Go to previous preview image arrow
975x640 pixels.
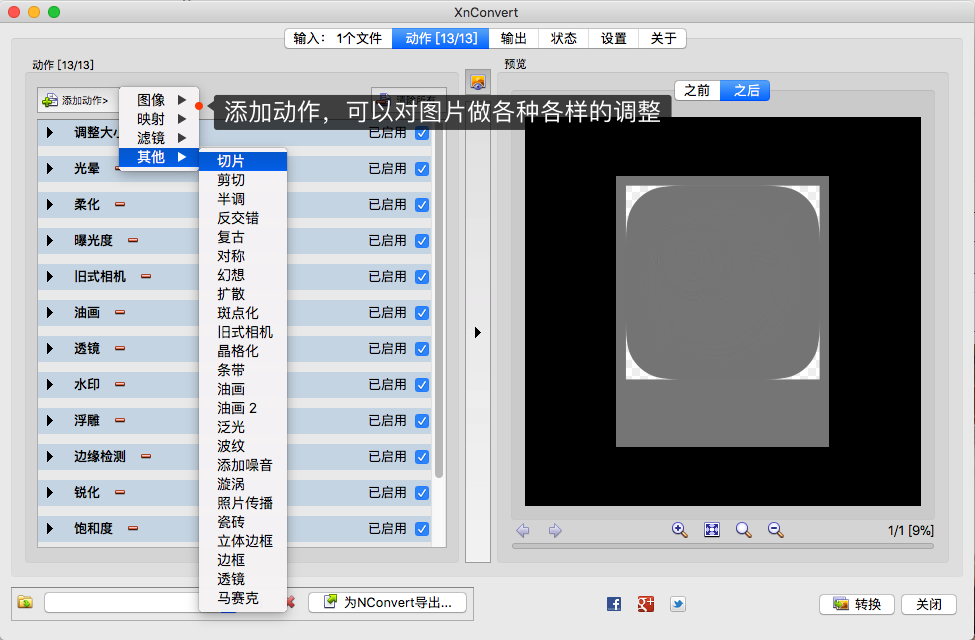click(x=523, y=531)
